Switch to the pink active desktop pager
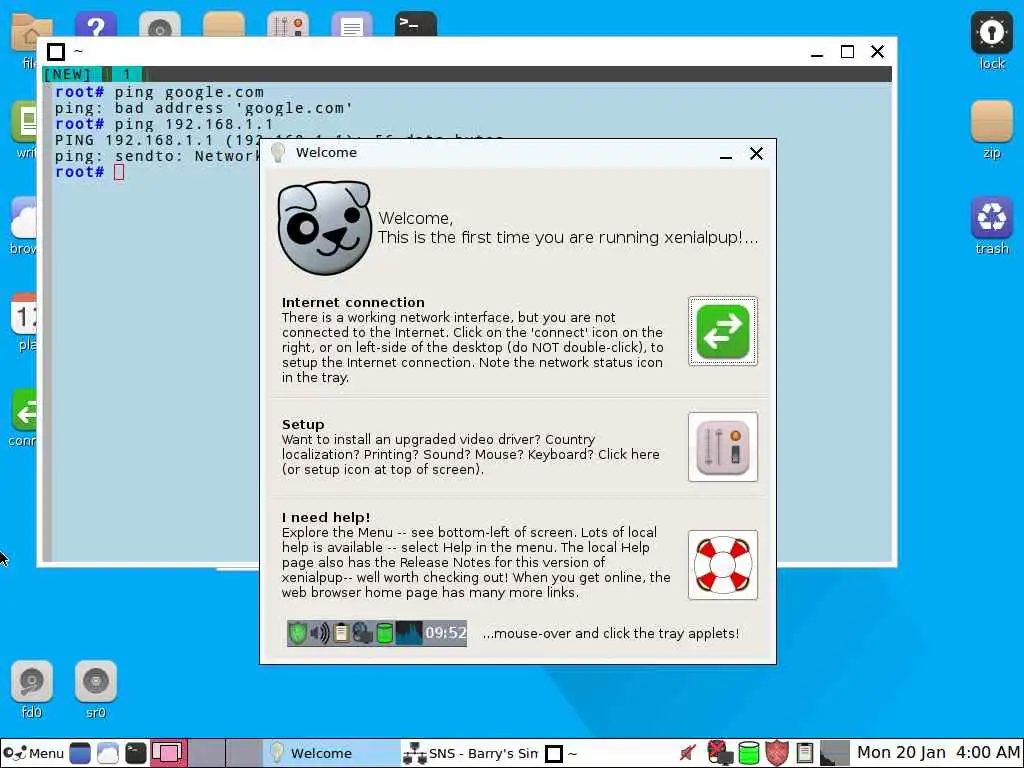 168,753
